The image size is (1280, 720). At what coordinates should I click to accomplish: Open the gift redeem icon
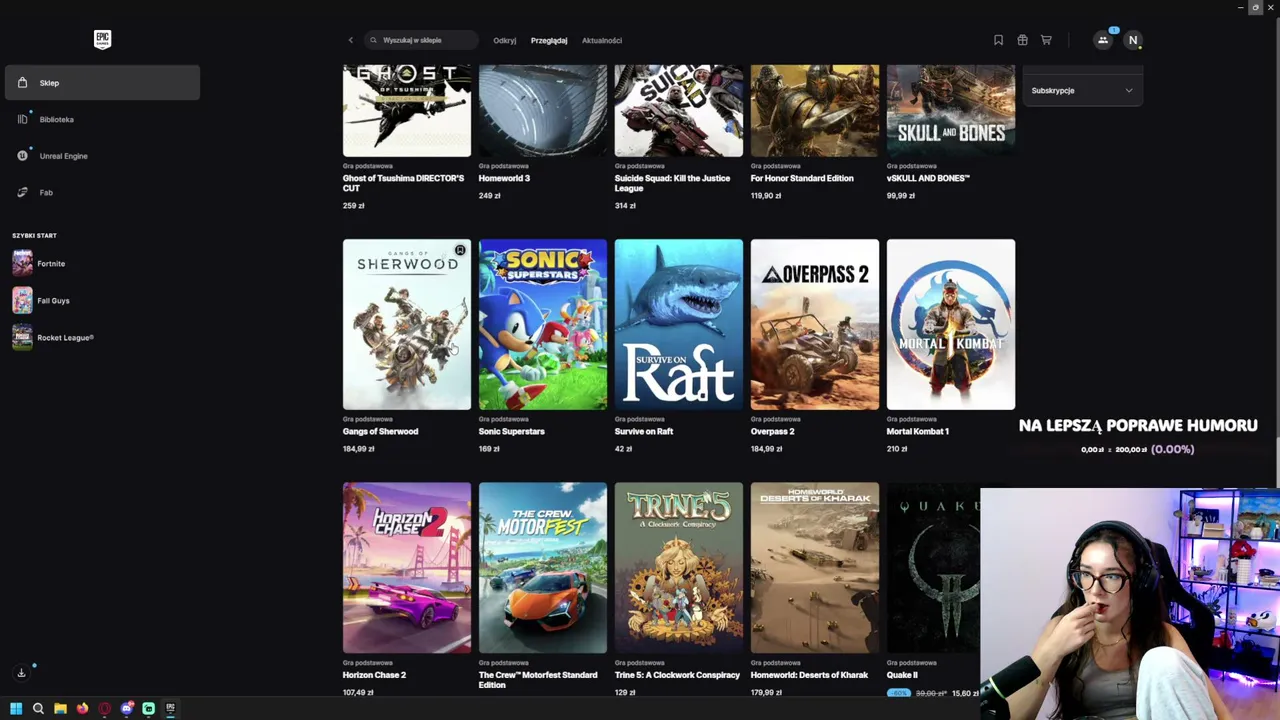coord(1022,40)
